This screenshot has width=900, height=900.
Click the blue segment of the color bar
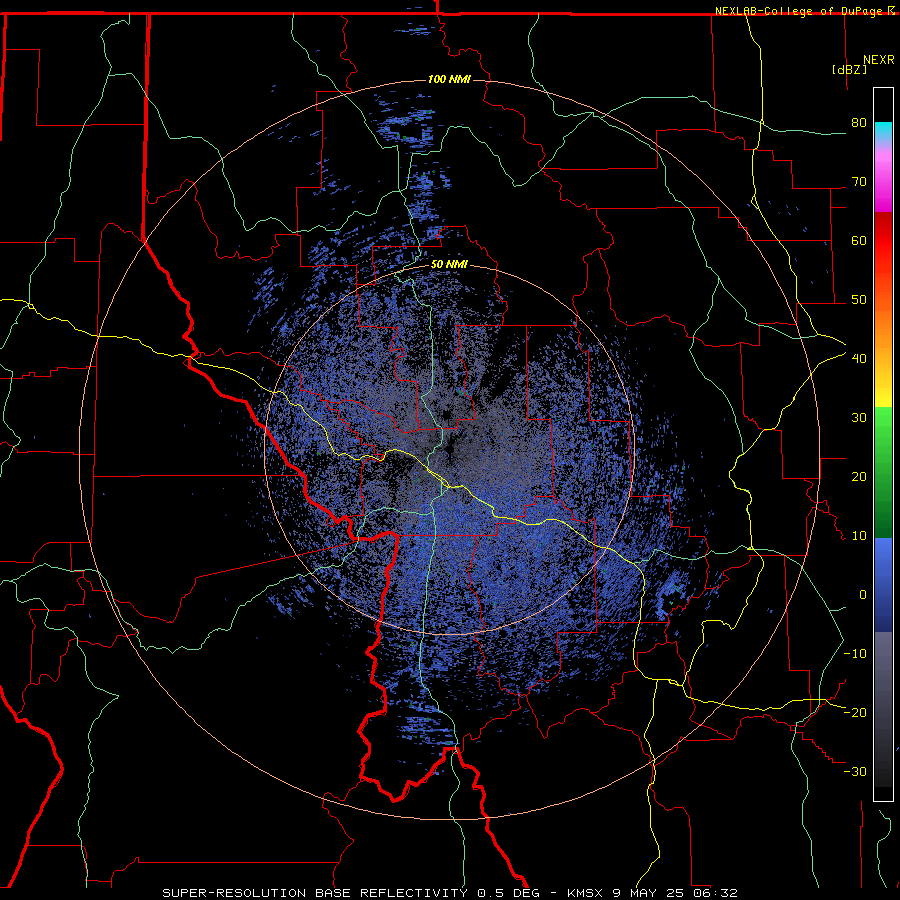click(x=883, y=585)
